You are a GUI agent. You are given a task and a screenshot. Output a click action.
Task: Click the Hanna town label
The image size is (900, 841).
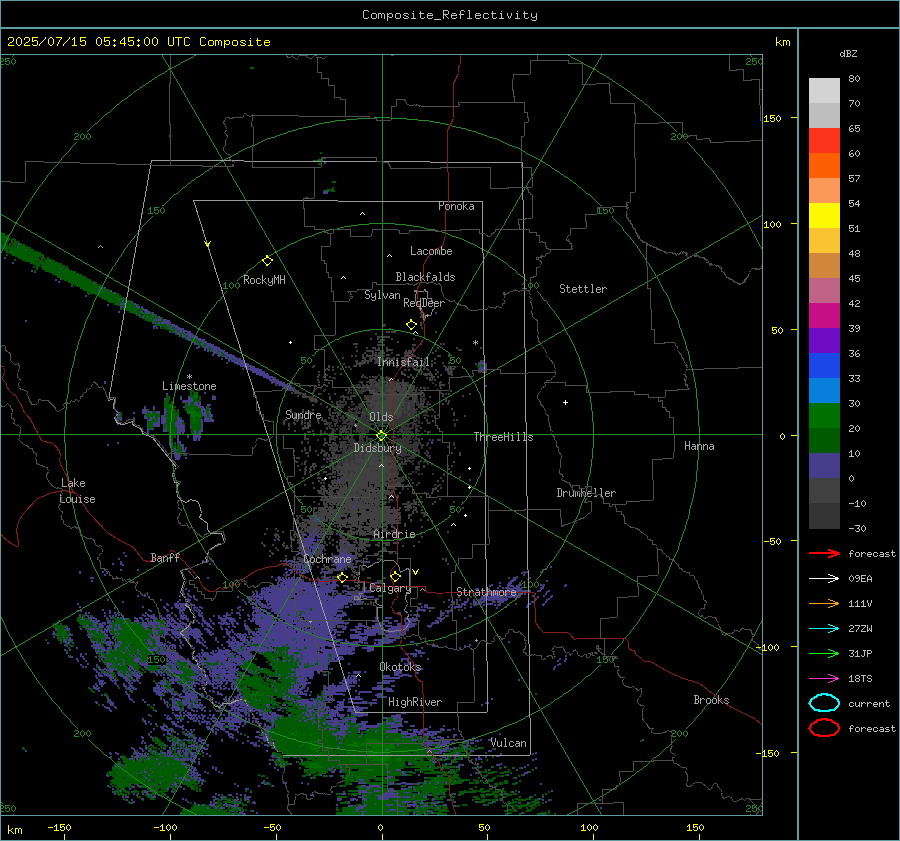click(699, 446)
